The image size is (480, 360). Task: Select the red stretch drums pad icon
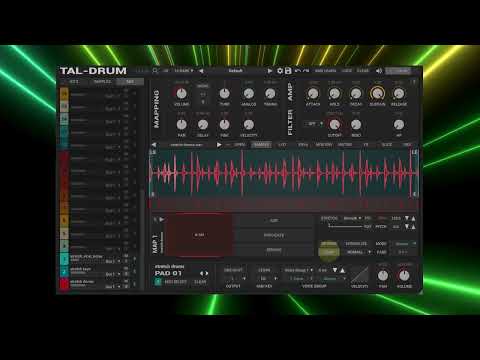point(64,284)
